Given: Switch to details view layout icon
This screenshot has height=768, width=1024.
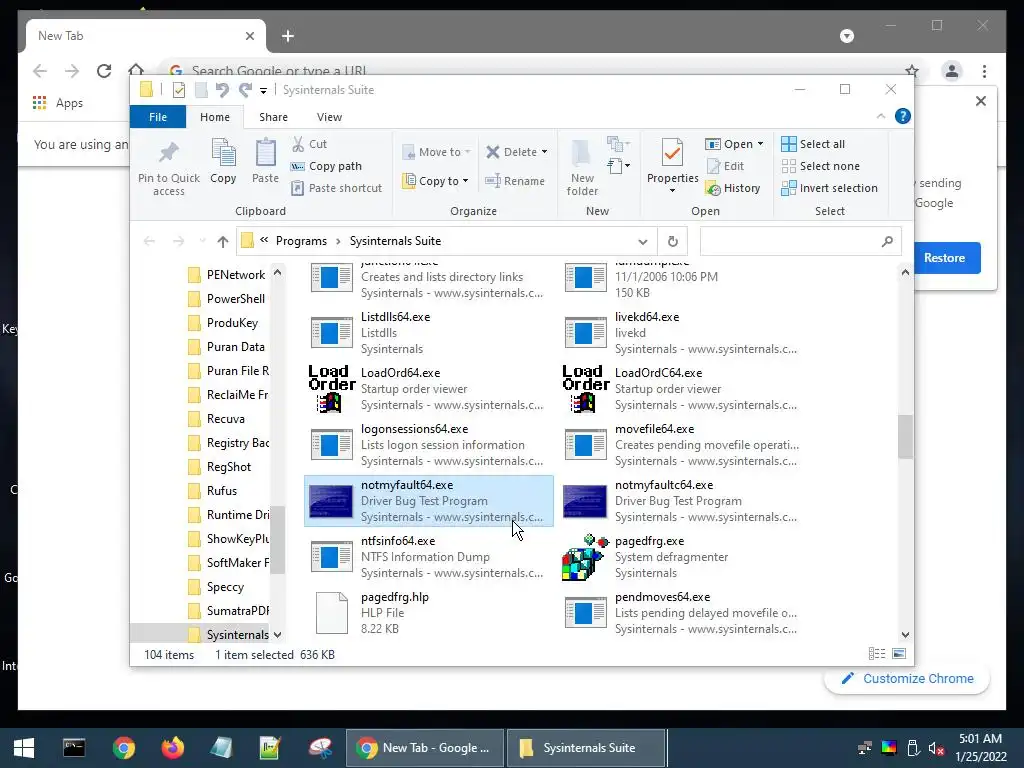Looking at the screenshot, I should (877, 654).
